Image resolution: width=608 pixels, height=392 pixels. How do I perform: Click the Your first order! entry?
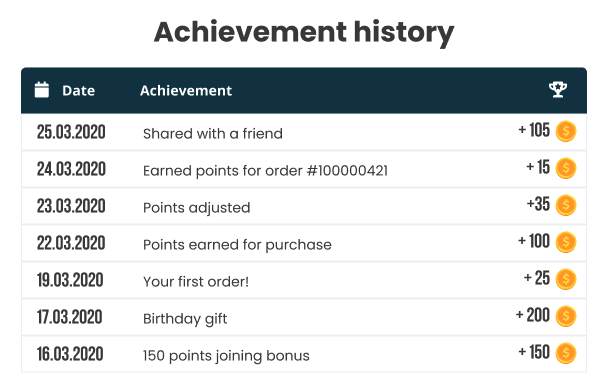click(196, 281)
